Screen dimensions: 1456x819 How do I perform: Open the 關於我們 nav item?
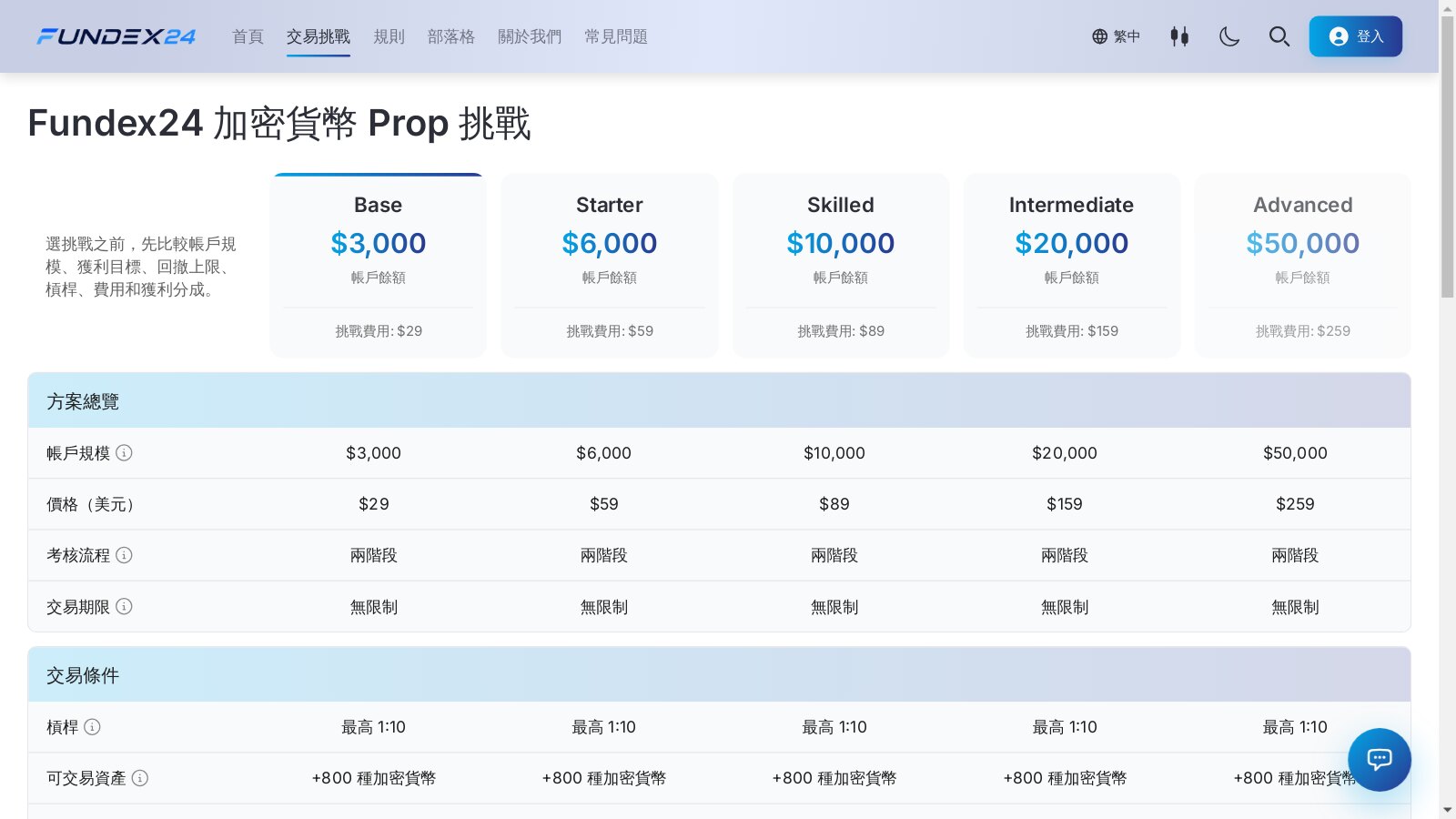coord(530,36)
